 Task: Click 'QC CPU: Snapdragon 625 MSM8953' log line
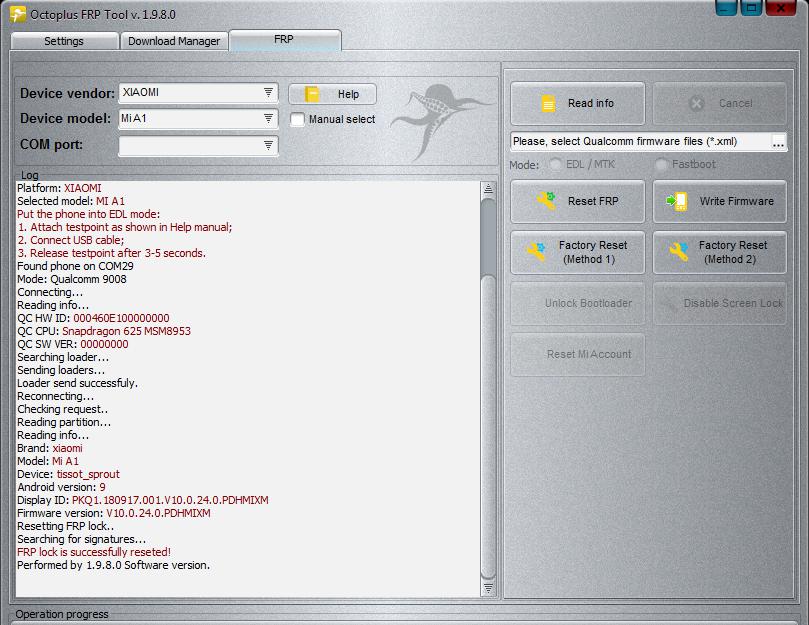[104, 331]
